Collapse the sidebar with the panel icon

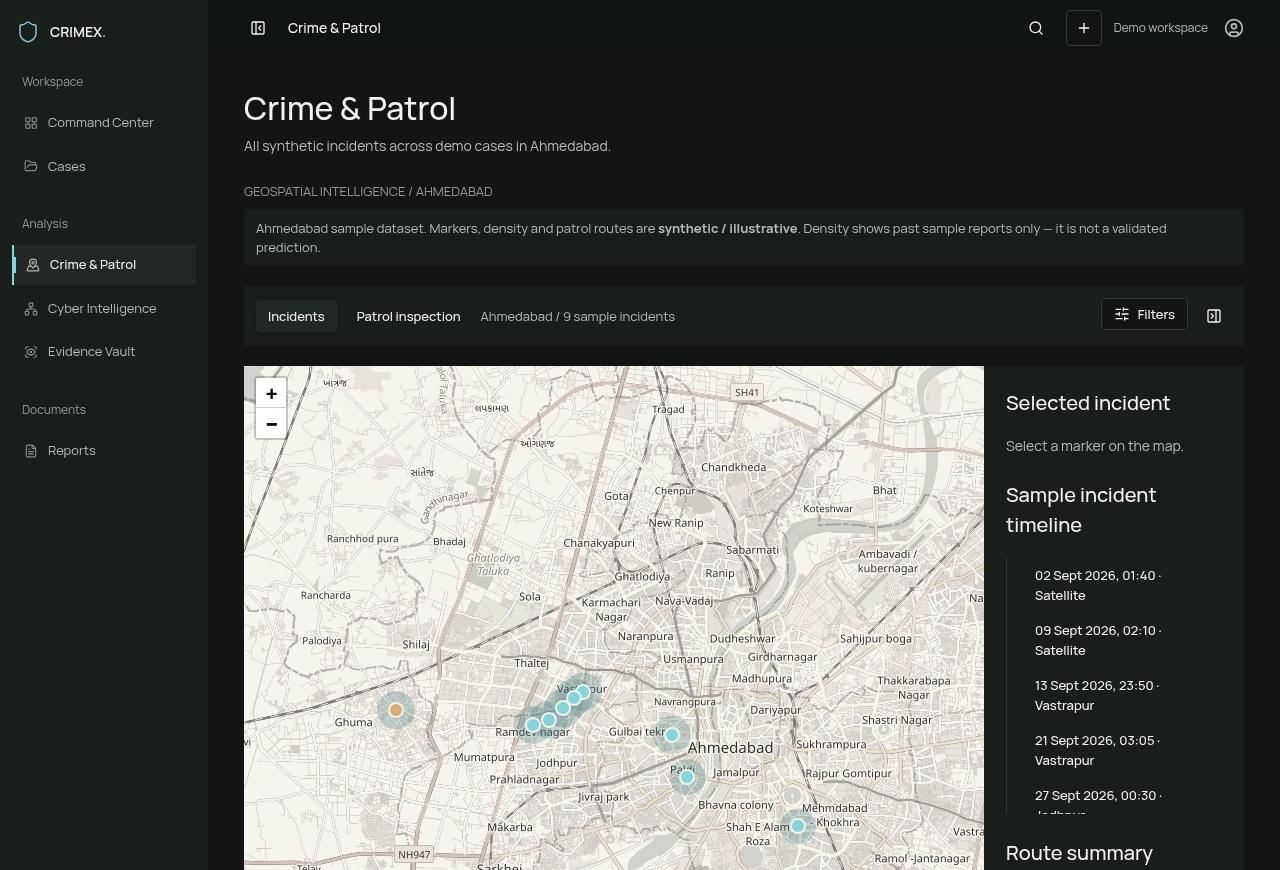tap(258, 28)
